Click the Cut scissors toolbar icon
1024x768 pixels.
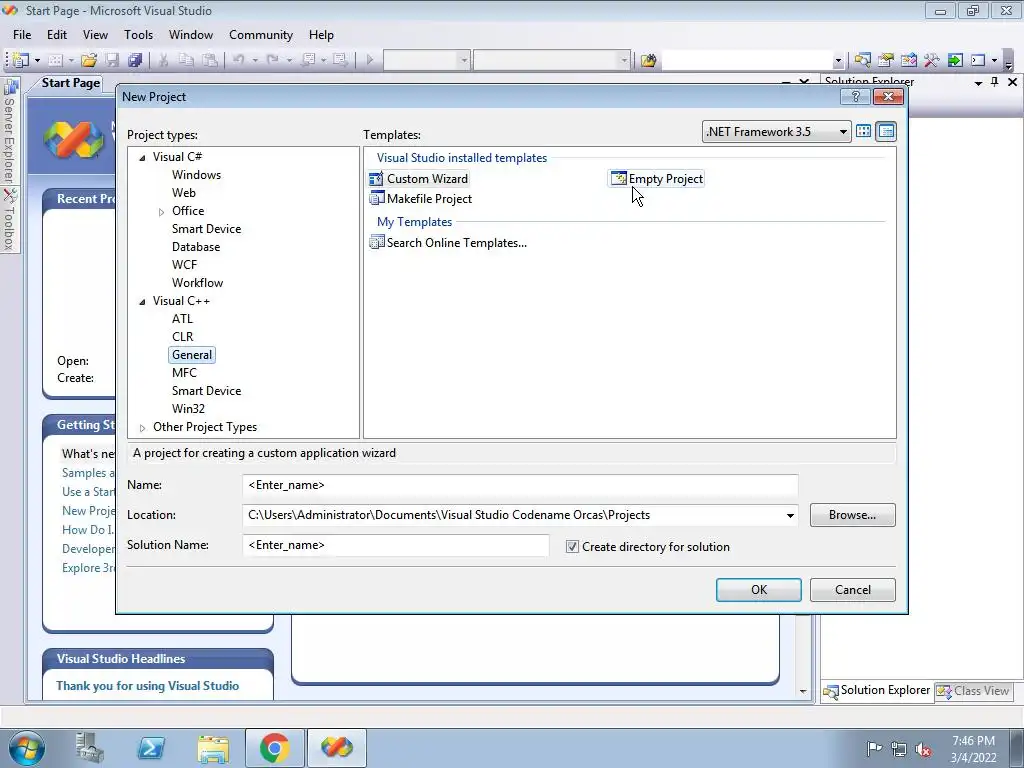(x=163, y=60)
